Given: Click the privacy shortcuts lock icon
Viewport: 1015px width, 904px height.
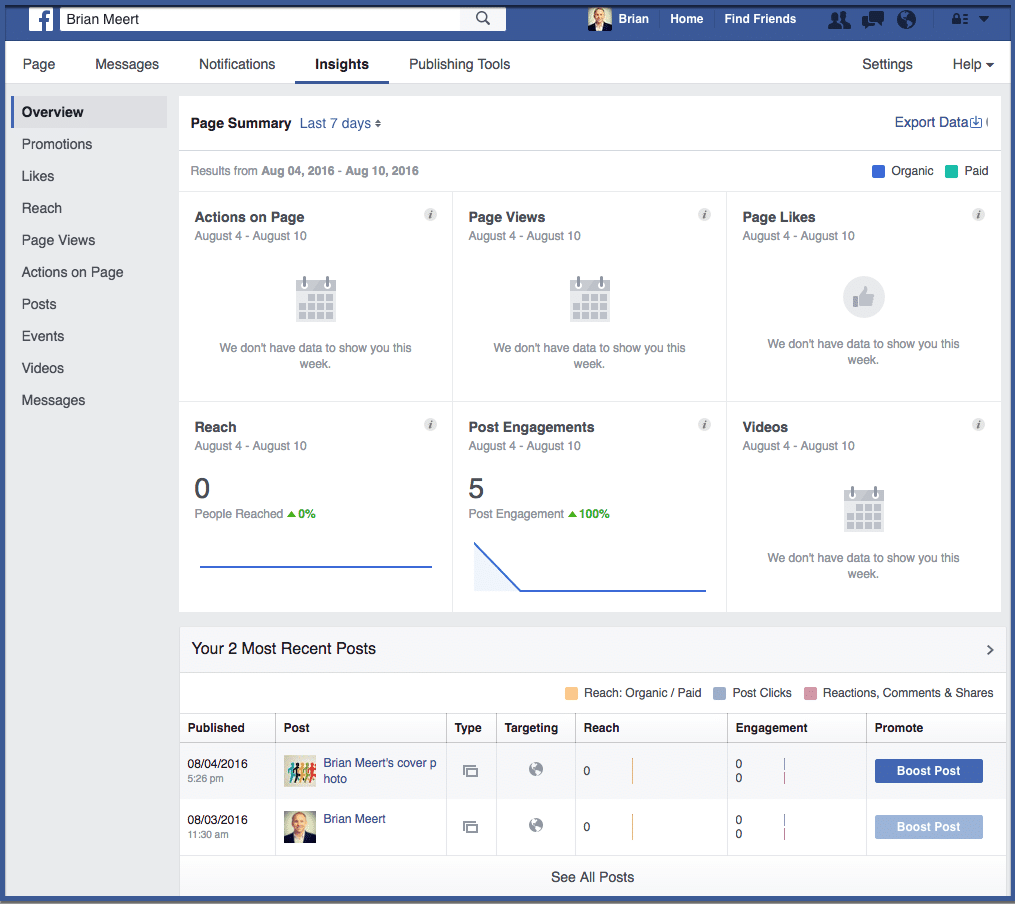Looking at the screenshot, I should tap(959, 19).
